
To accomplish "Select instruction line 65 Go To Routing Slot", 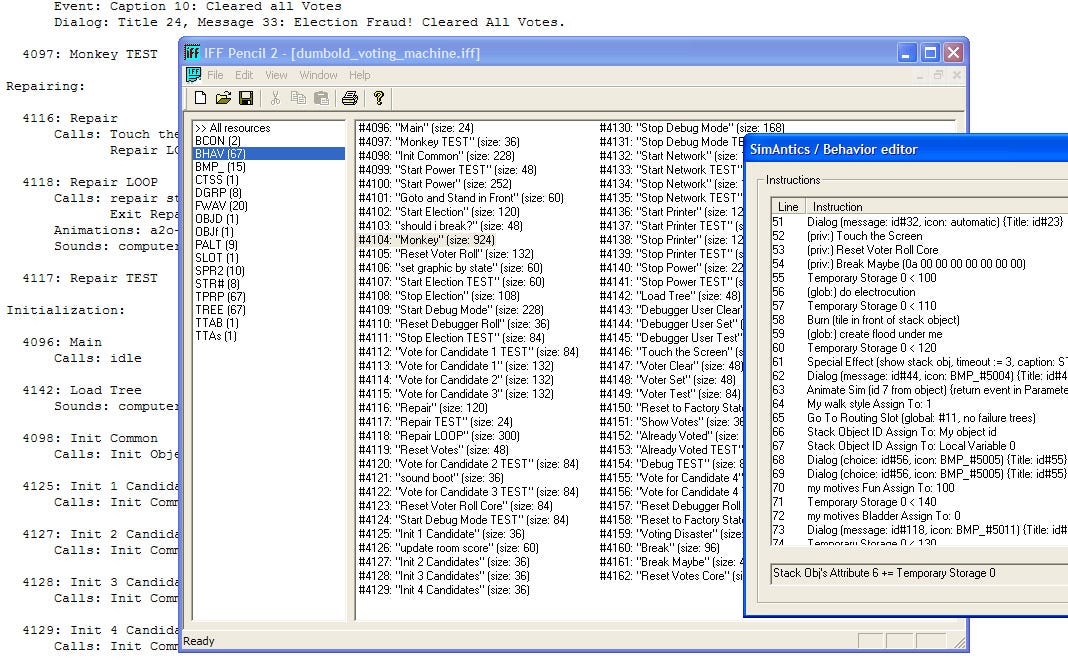I will 920,418.
